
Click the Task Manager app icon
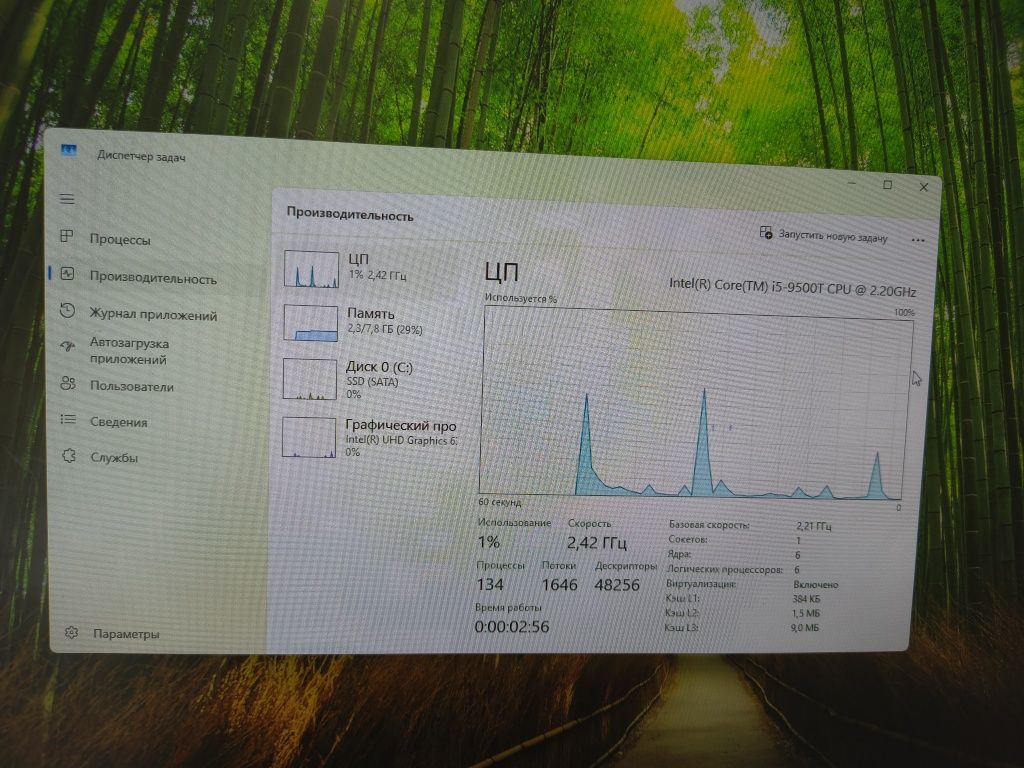[x=69, y=152]
